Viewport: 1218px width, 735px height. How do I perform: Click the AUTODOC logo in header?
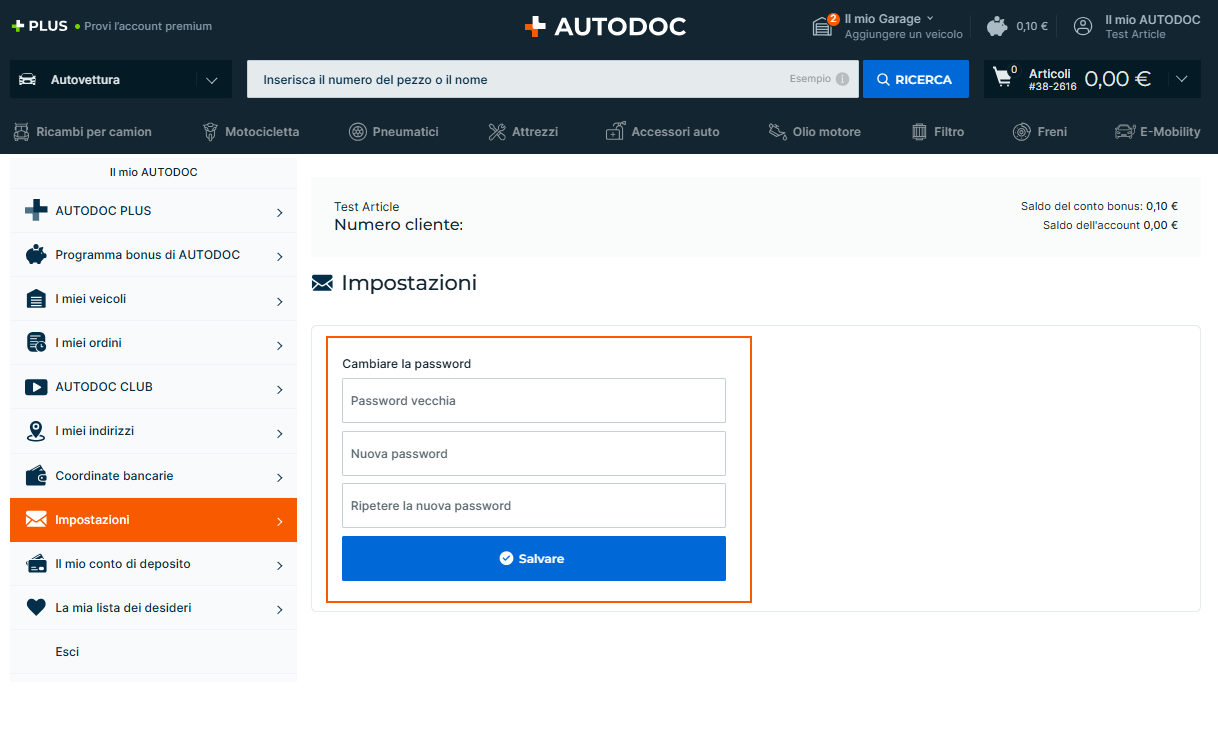click(x=606, y=27)
